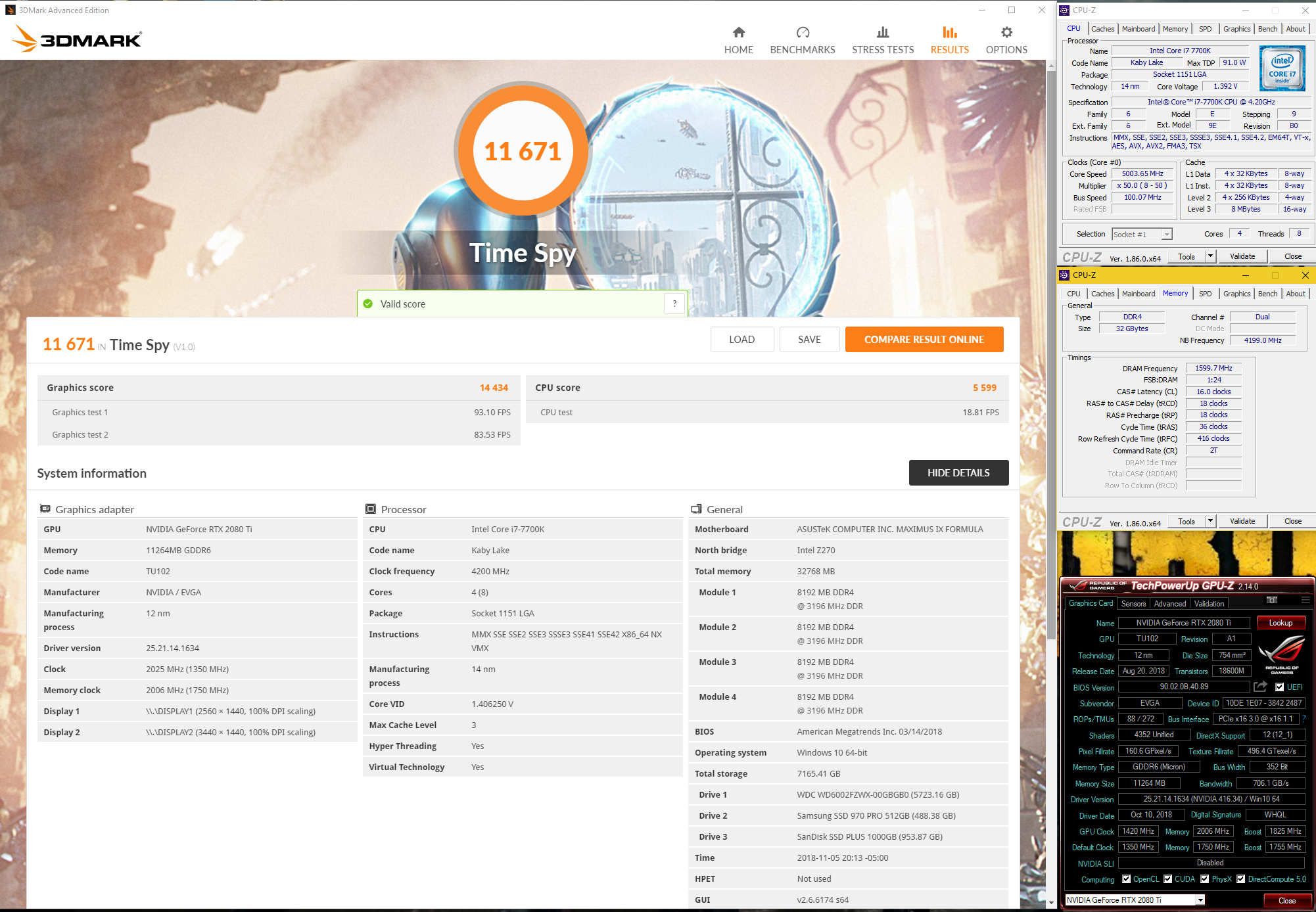Toggle the OpenCL checkbox
Viewport: 1316px width, 912px height.
(x=1126, y=879)
